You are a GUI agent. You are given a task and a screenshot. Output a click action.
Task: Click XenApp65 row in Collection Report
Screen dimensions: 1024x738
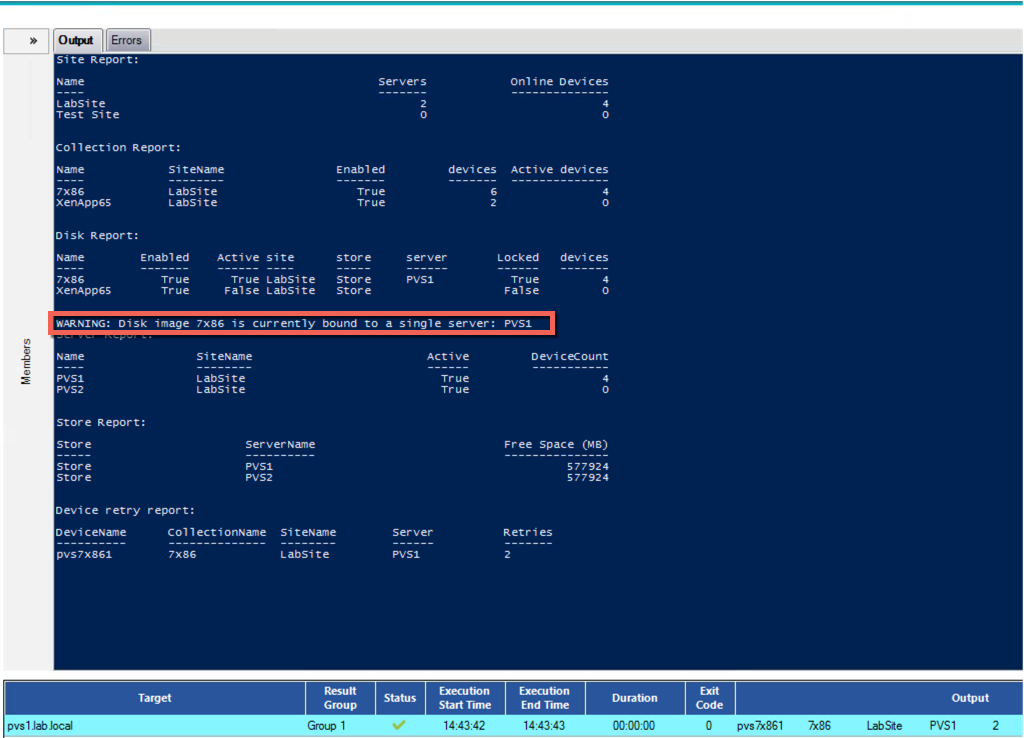tap(332, 202)
